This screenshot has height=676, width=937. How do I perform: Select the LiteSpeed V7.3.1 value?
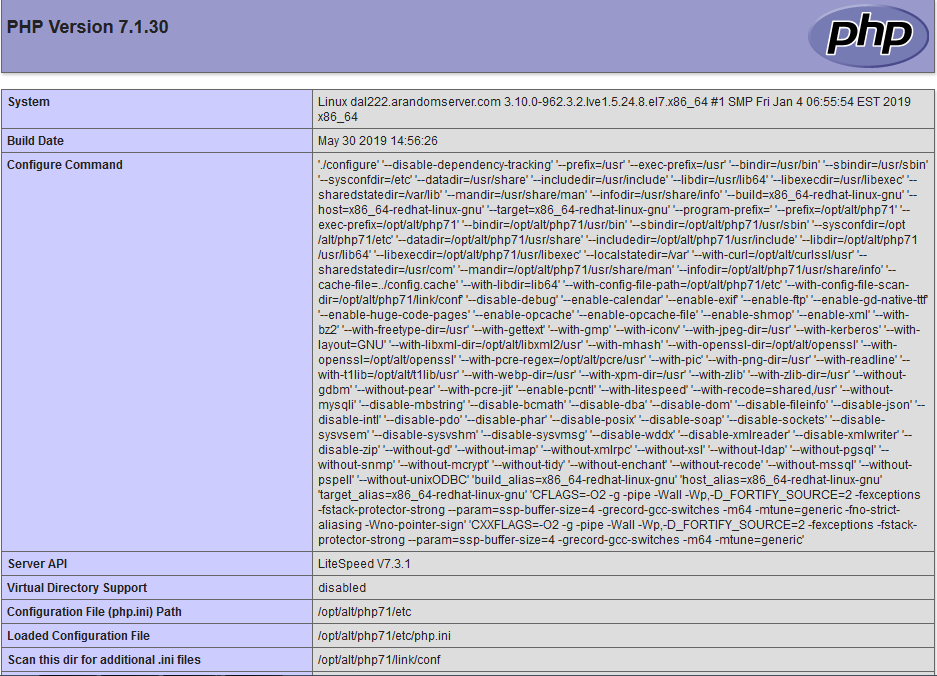pos(365,564)
